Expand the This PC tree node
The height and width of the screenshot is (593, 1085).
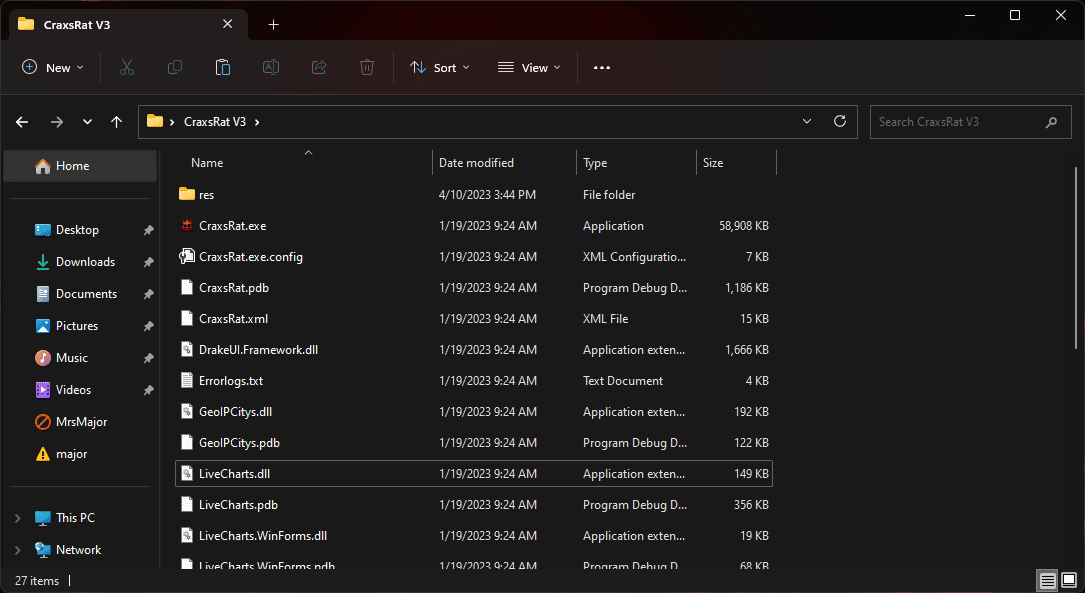(17, 518)
